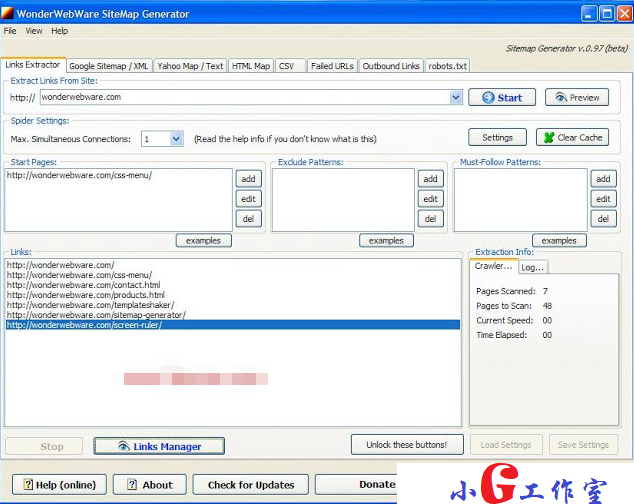
Task: Click del button for Must-Follow Patterns
Action: pyautogui.click(x=603, y=219)
